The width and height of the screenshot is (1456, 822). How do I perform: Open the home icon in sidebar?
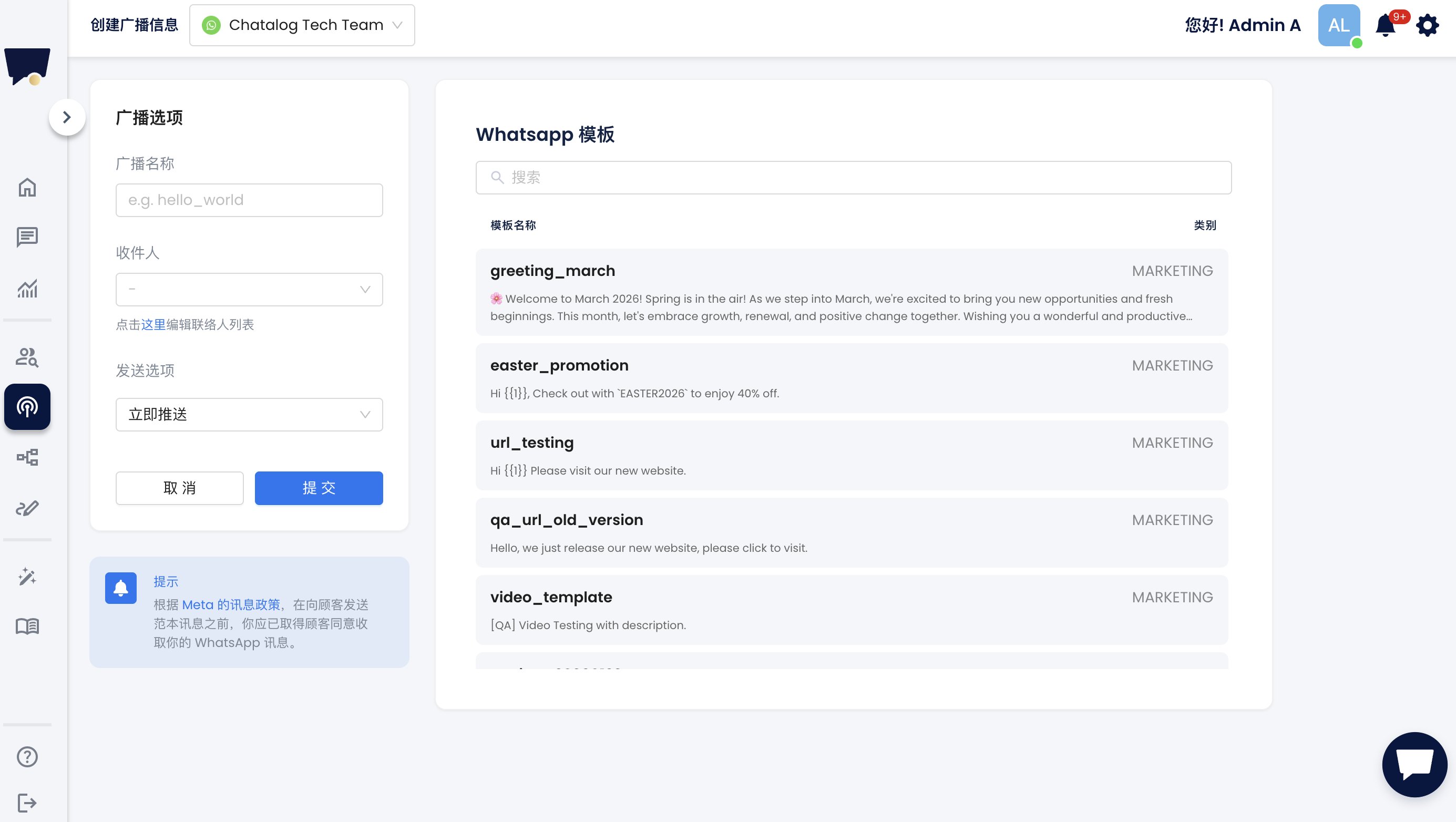coord(27,187)
